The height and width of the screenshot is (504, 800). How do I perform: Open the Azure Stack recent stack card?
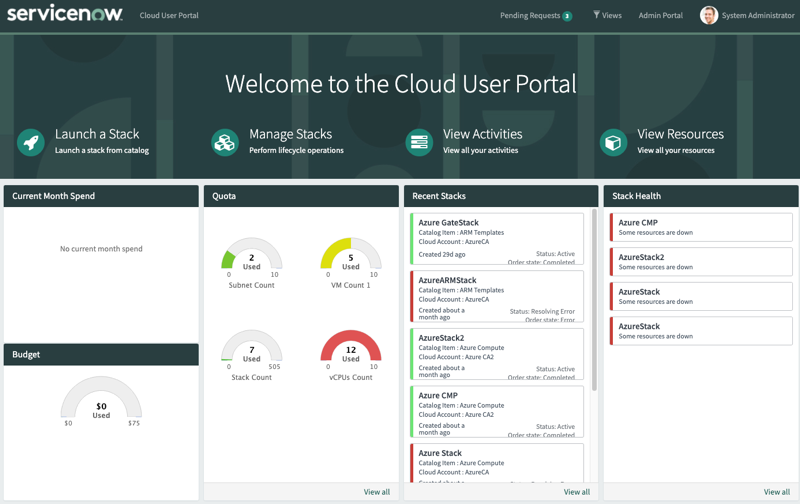click(497, 463)
